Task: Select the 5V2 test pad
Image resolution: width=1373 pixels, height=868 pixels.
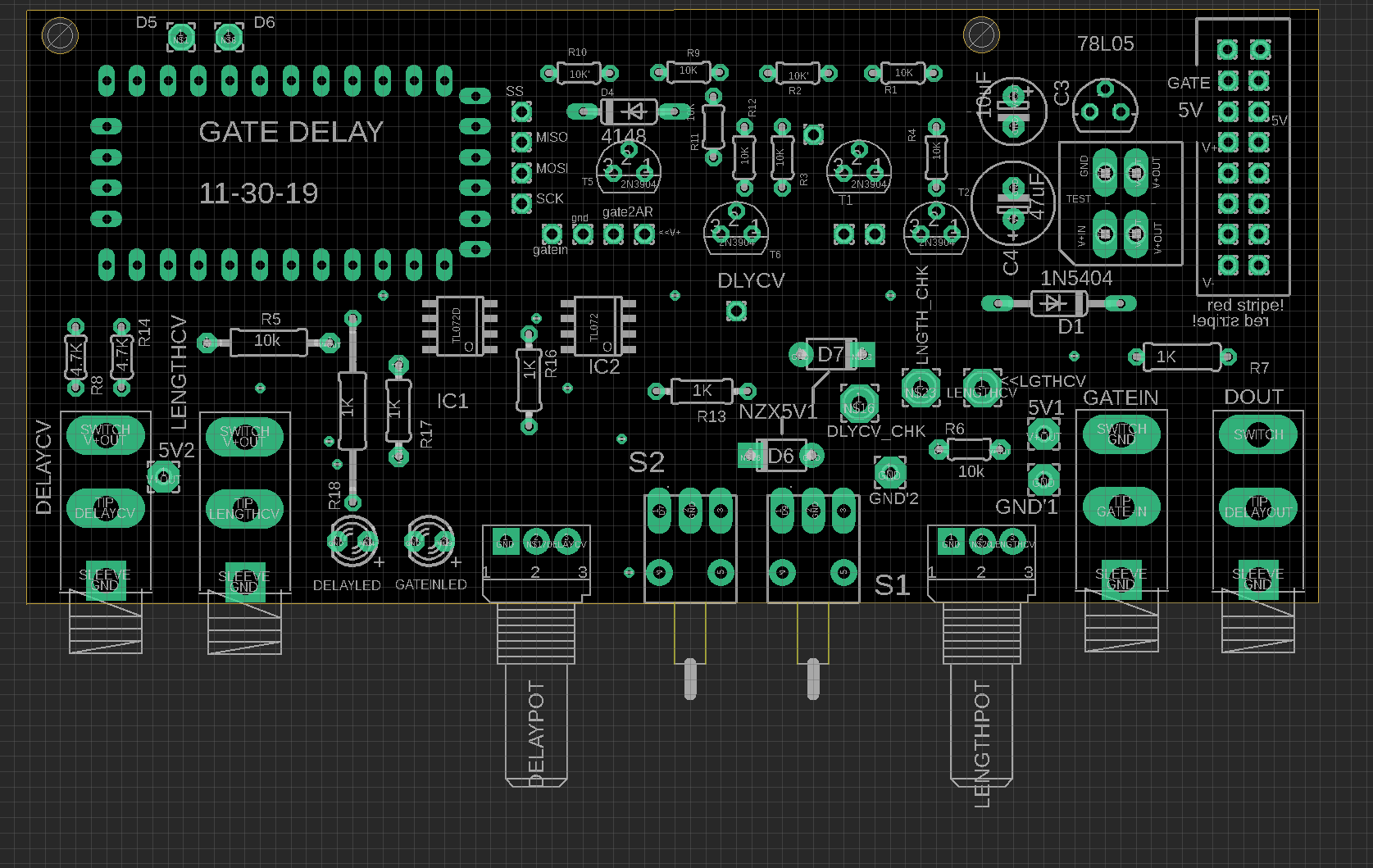Action: pyautogui.click(x=163, y=476)
